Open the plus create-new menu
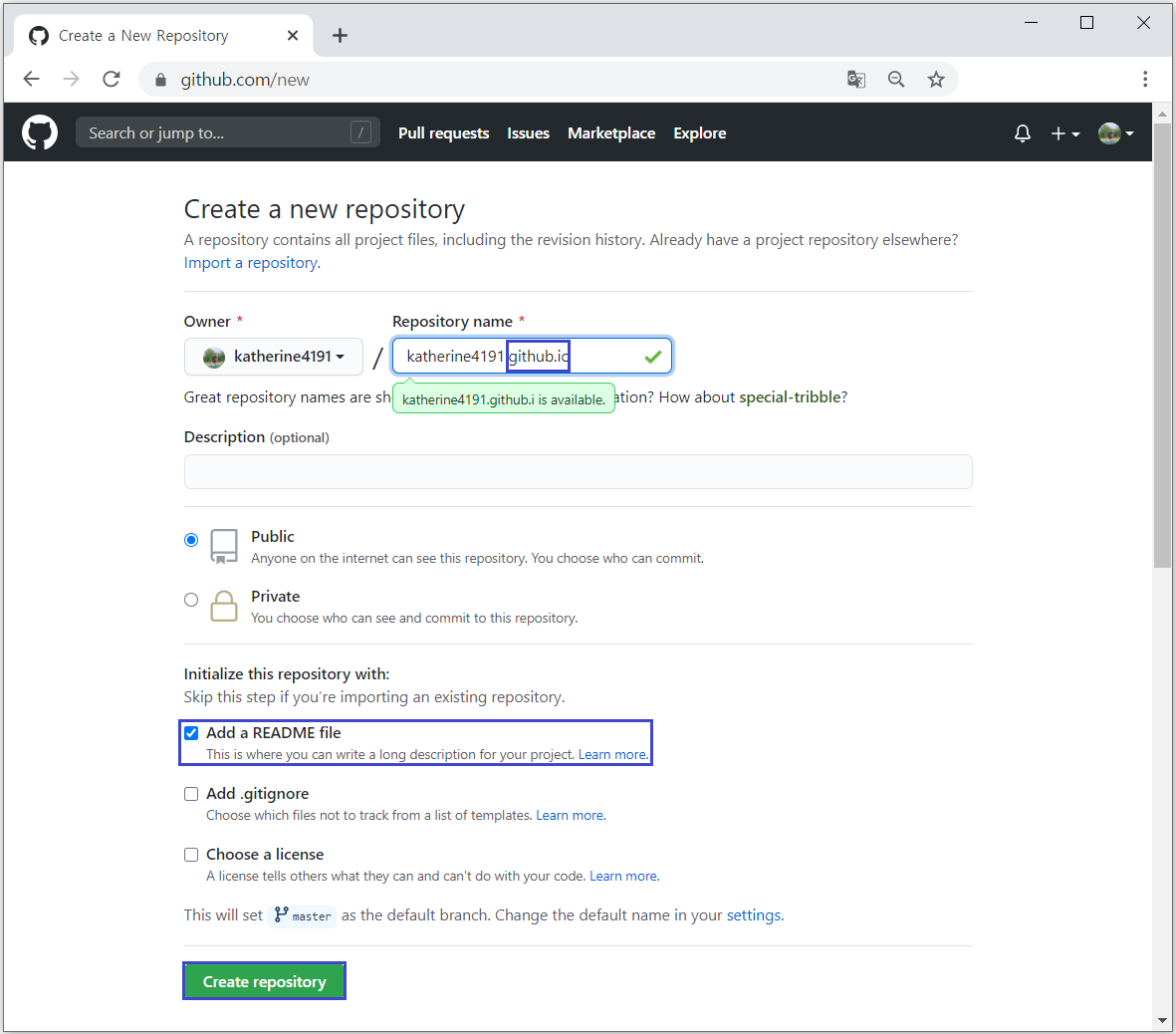The height and width of the screenshot is (1034, 1176). [x=1065, y=133]
